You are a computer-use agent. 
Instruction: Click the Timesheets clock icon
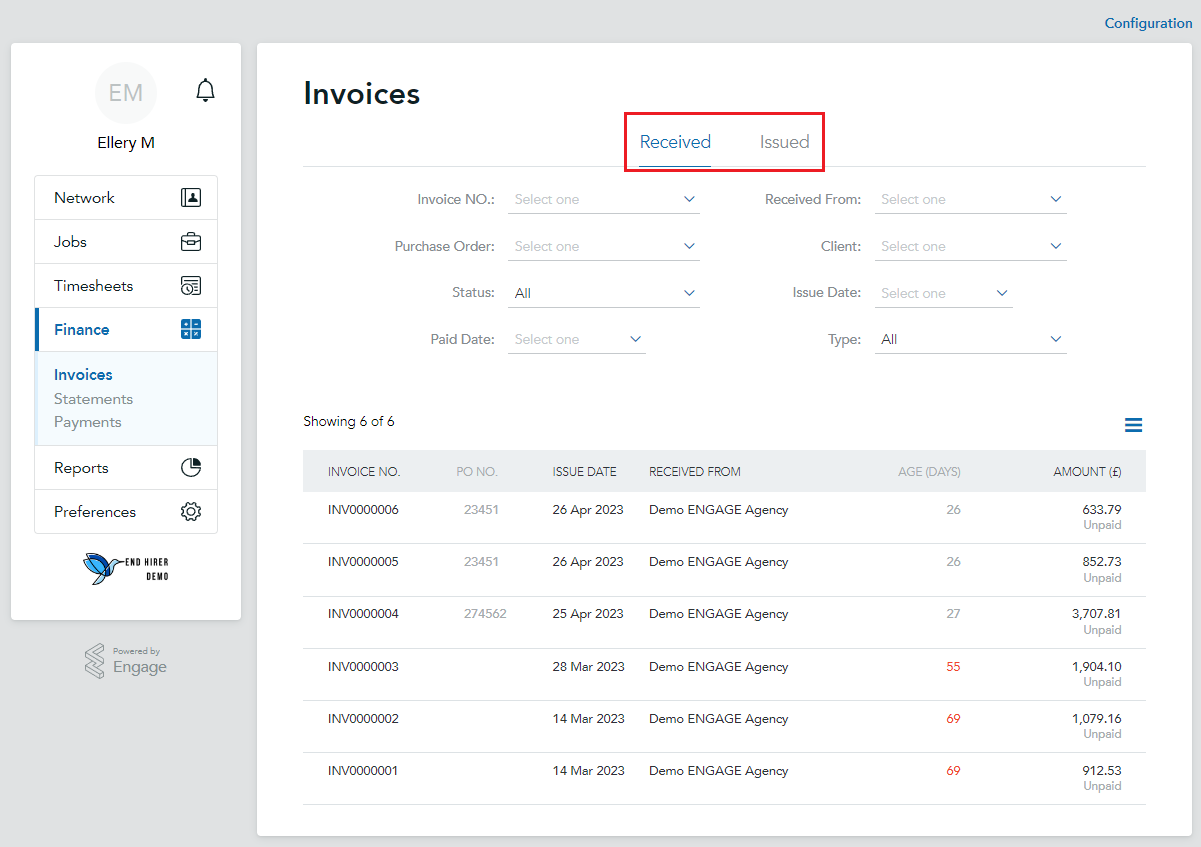coord(191,286)
